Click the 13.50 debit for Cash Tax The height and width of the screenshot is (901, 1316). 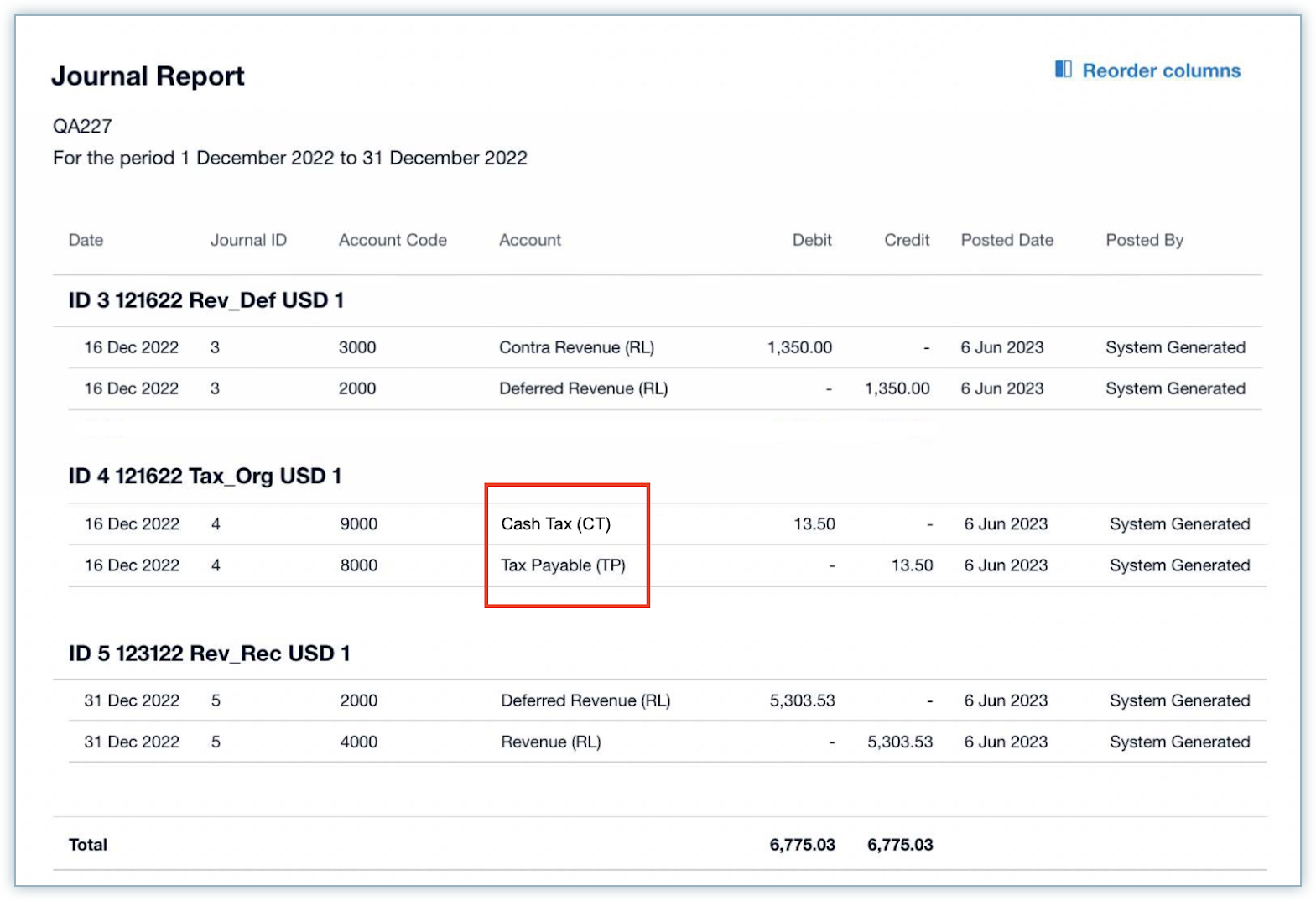[814, 524]
